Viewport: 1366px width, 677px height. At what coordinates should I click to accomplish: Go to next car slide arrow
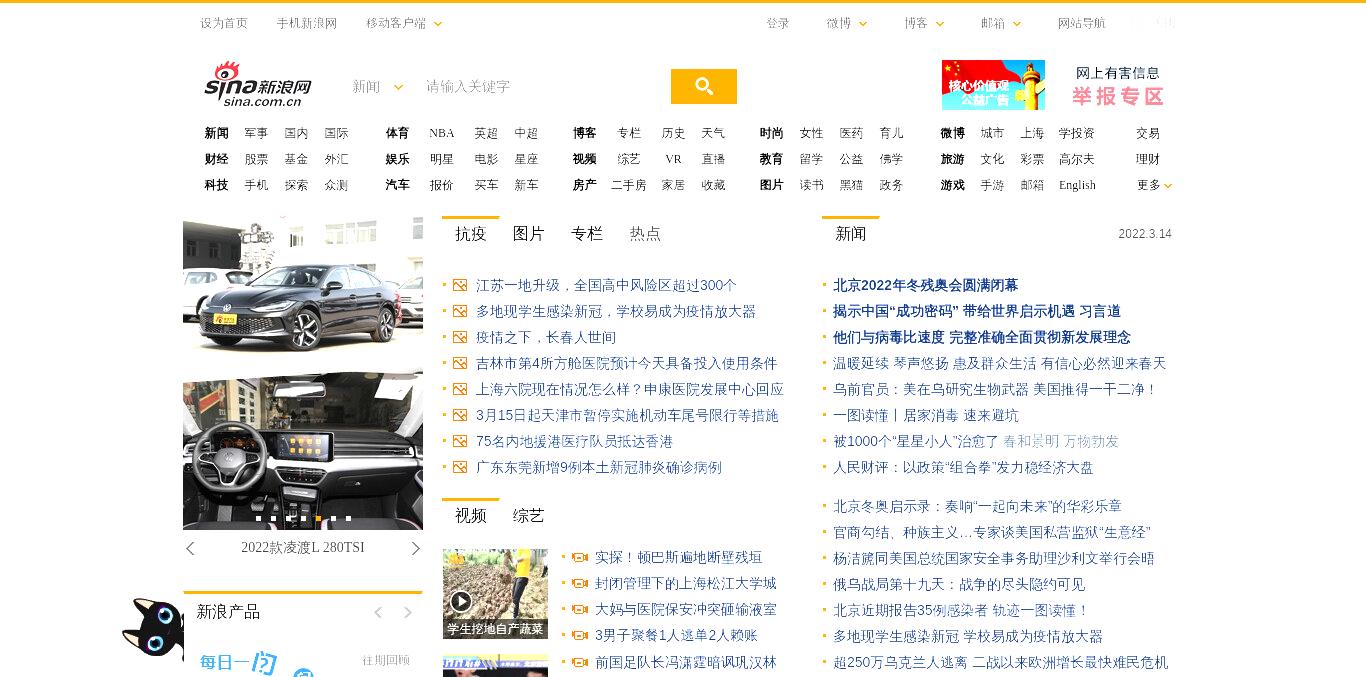(416, 548)
